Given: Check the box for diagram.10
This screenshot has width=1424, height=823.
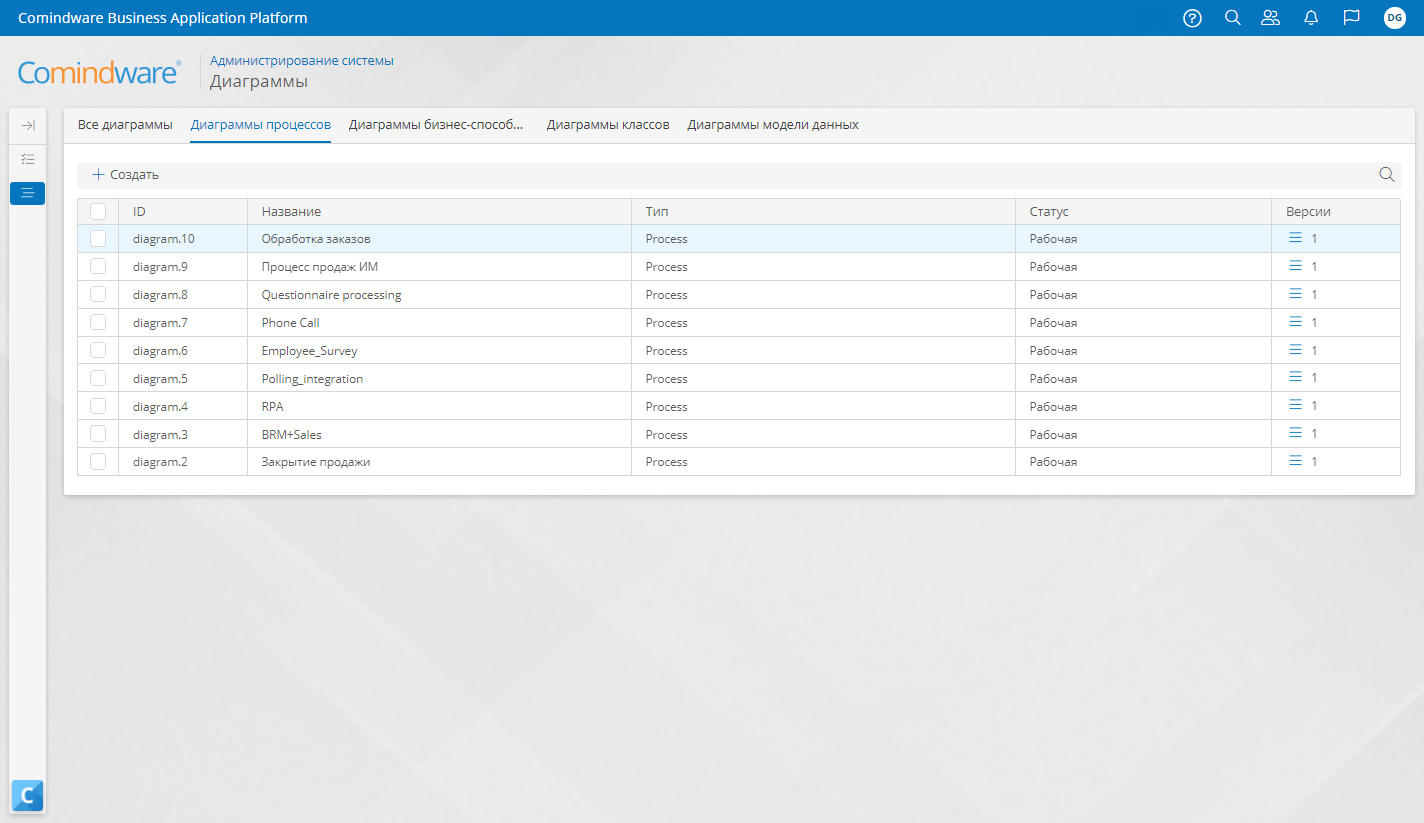Looking at the screenshot, I should coord(98,238).
